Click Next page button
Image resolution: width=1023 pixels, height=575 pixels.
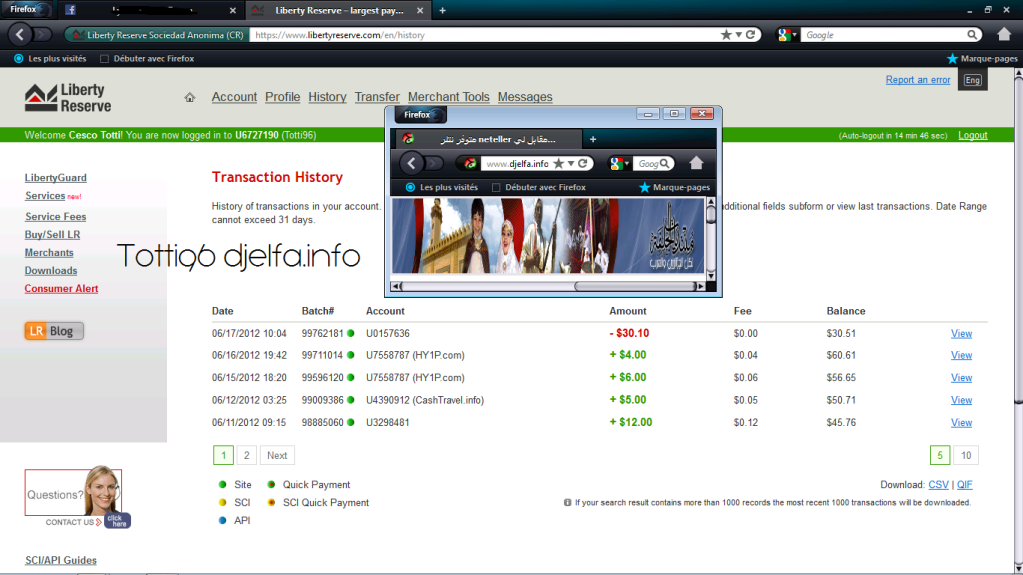(x=277, y=456)
